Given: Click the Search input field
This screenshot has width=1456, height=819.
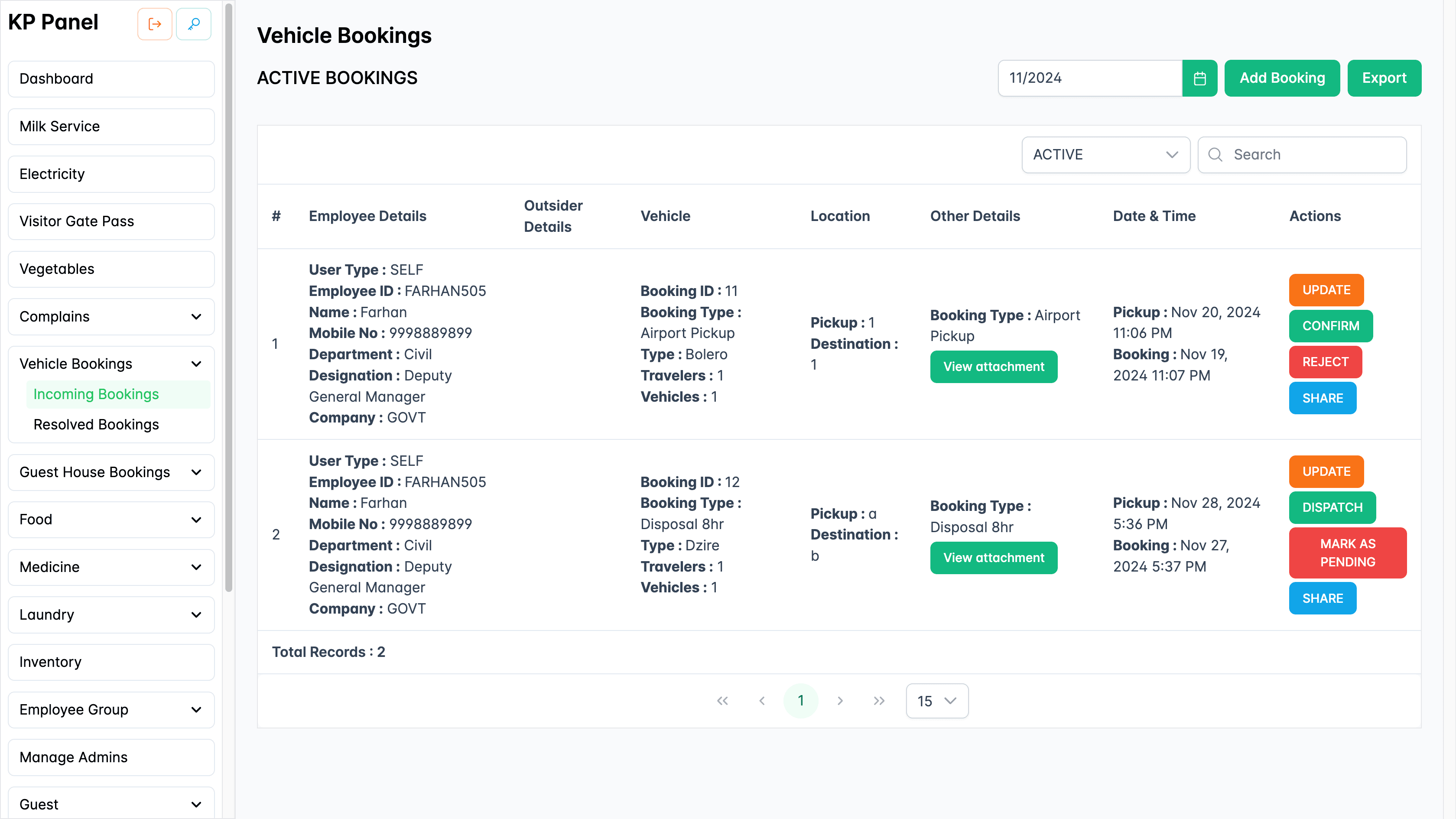Looking at the screenshot, I should click(x=1302, y=154).
